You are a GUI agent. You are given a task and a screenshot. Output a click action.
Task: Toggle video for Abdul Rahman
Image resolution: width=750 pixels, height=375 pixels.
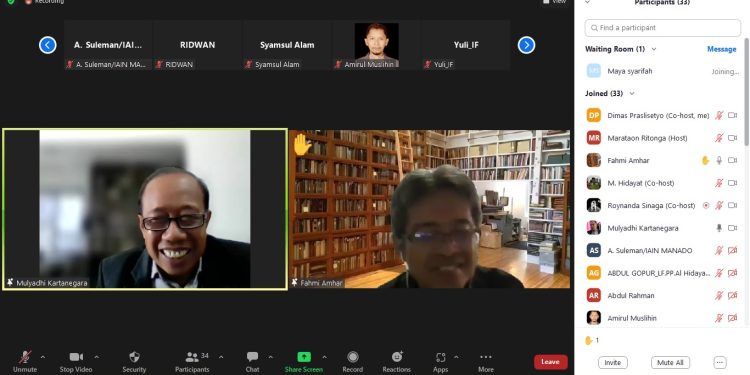(x=732, y=296)
